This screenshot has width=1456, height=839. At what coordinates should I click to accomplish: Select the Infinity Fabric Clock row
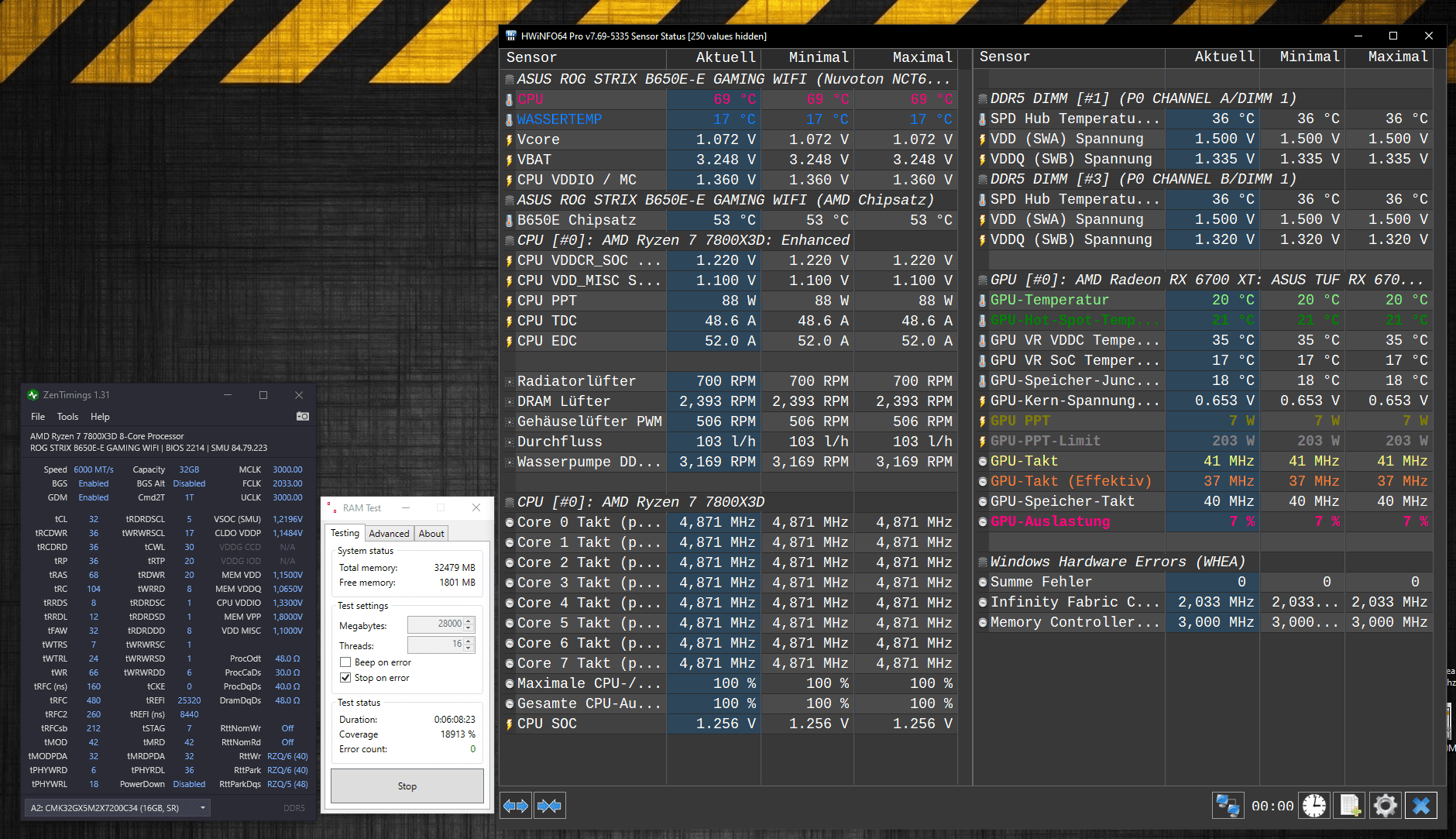pyautogui.click(x=1204, y=603)
